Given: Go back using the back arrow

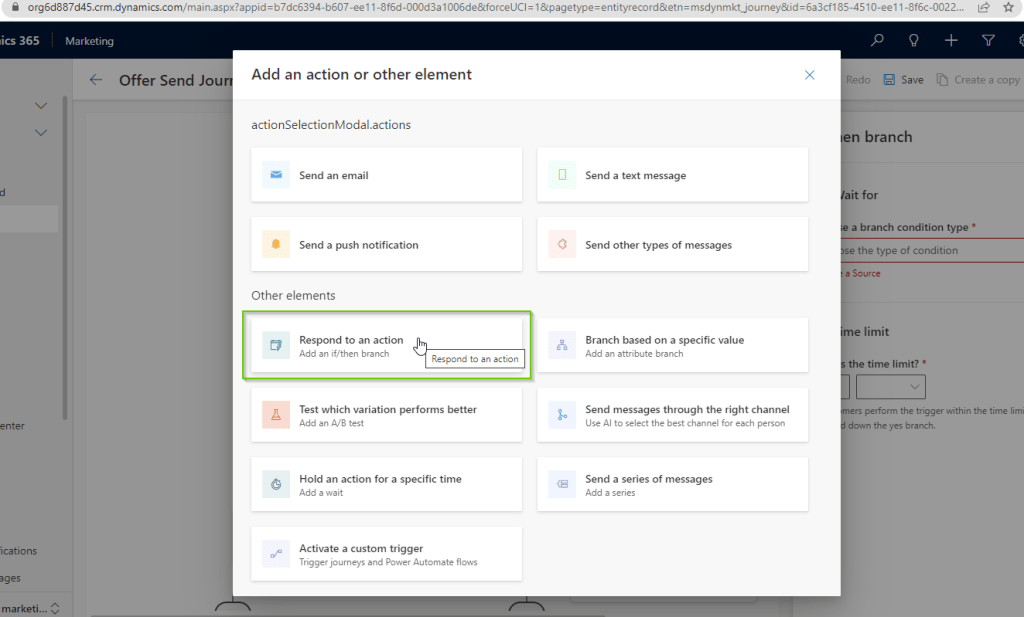Looking at the screenshot, I should point(96,80).
